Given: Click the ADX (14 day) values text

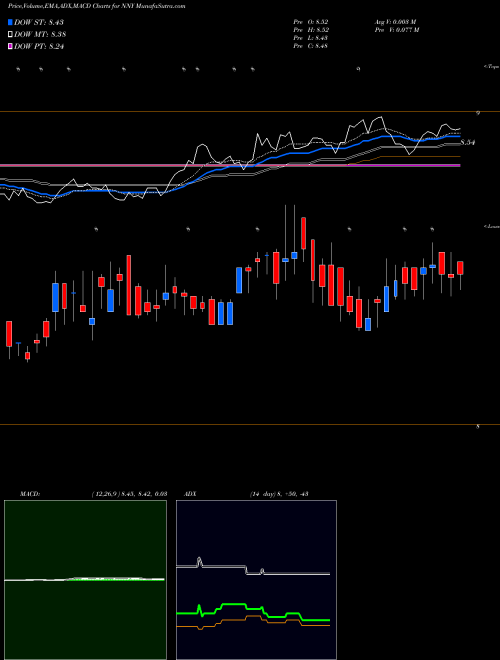Looking at the screenshot, I should click(278, 494).
